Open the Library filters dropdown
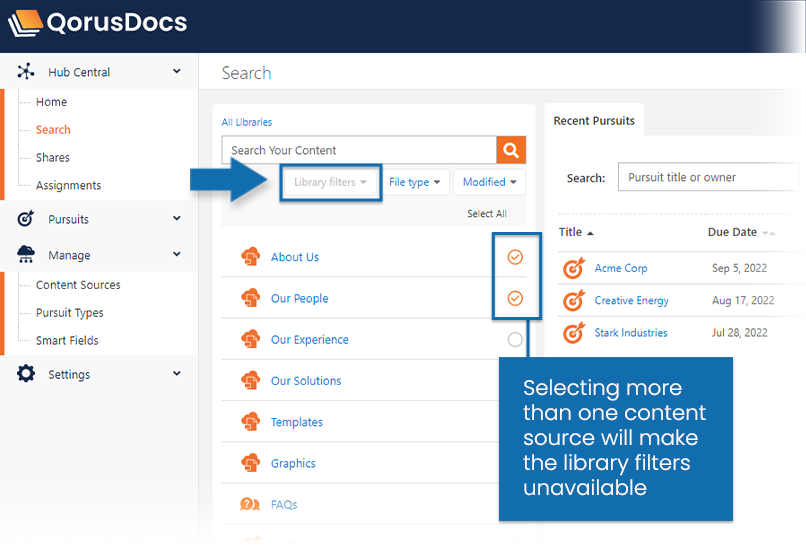This screenshot has width=806, height=546. (x=331, y=182)
